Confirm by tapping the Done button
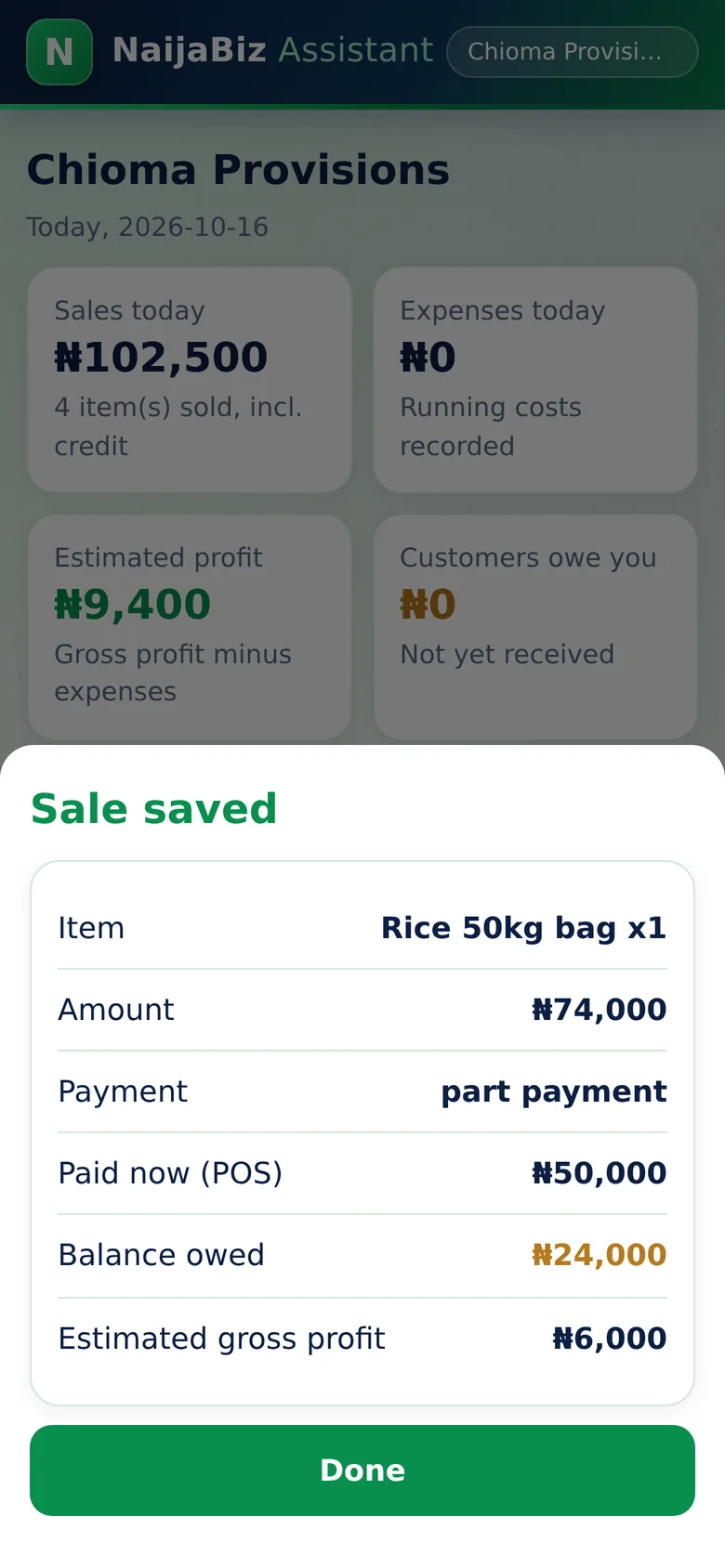Screen dimensions: 725x1568 (362, 1470)
